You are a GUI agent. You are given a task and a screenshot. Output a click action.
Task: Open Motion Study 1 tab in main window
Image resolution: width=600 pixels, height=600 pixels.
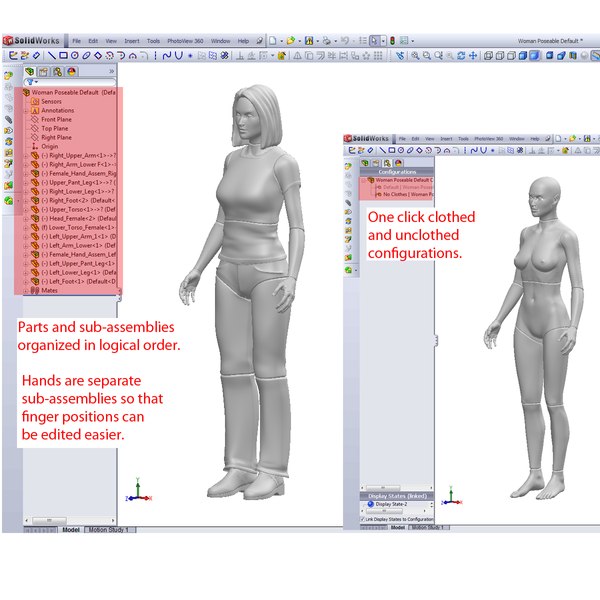pyautogui.click(x=109, y=530)
